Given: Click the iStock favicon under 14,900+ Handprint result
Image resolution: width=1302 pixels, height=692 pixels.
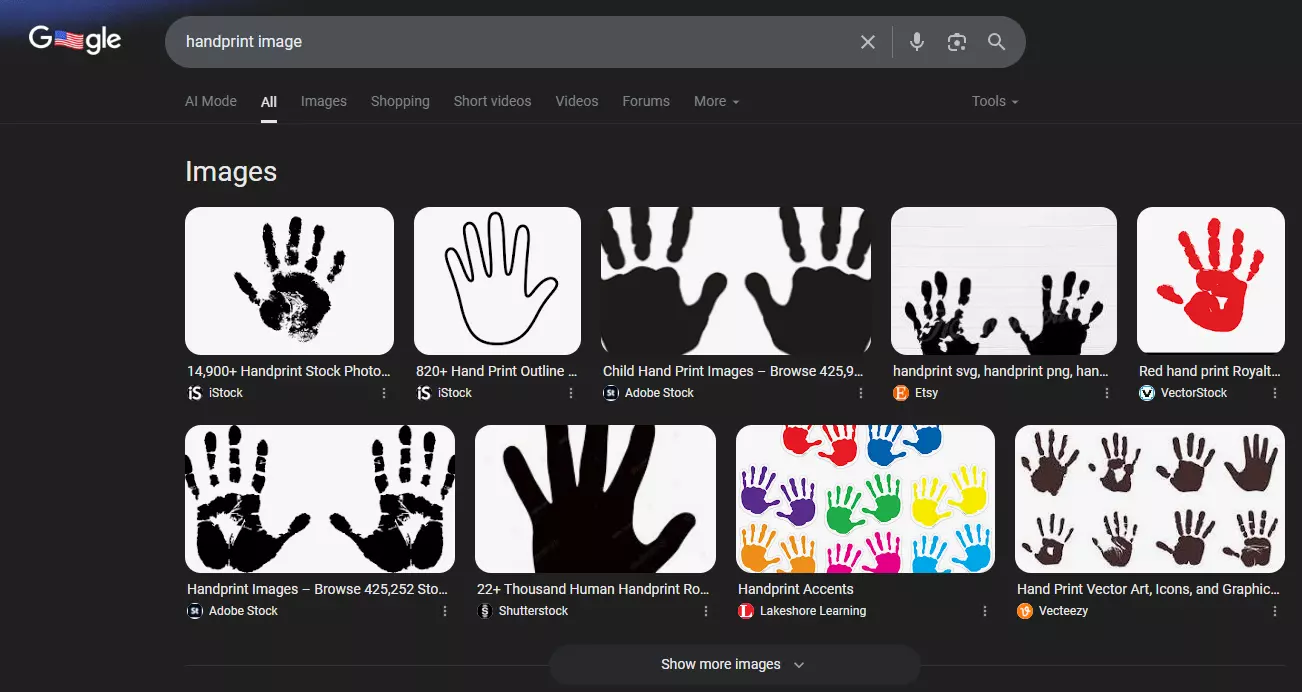Looking at the screenshot, I should 195,393.
